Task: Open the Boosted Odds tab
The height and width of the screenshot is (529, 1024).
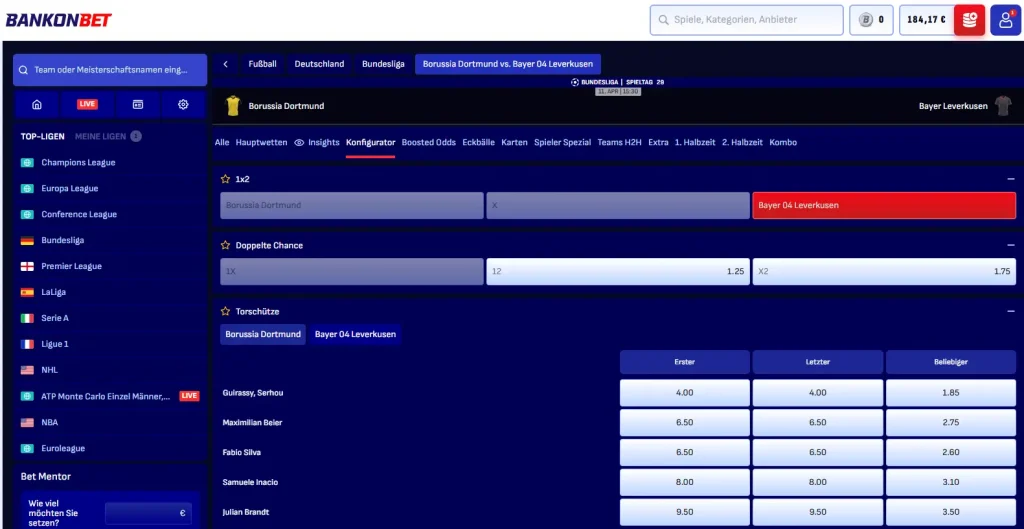Action: 428,142
